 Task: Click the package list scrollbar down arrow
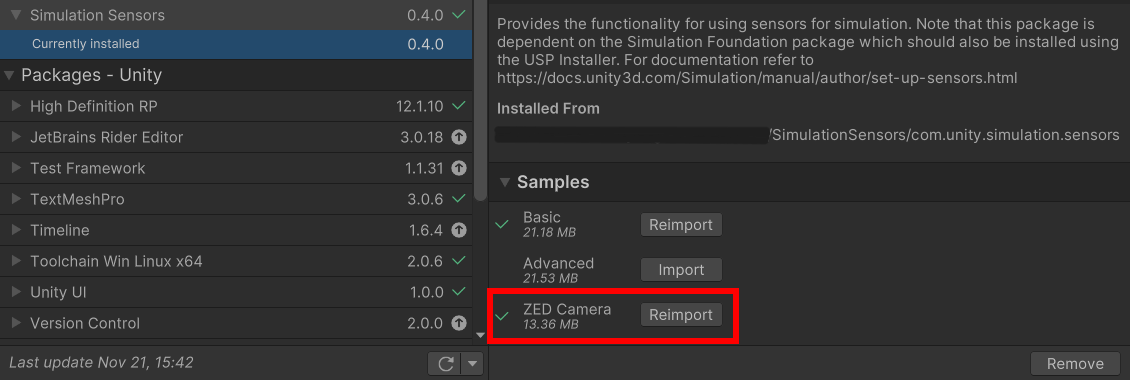click(481, 335)
